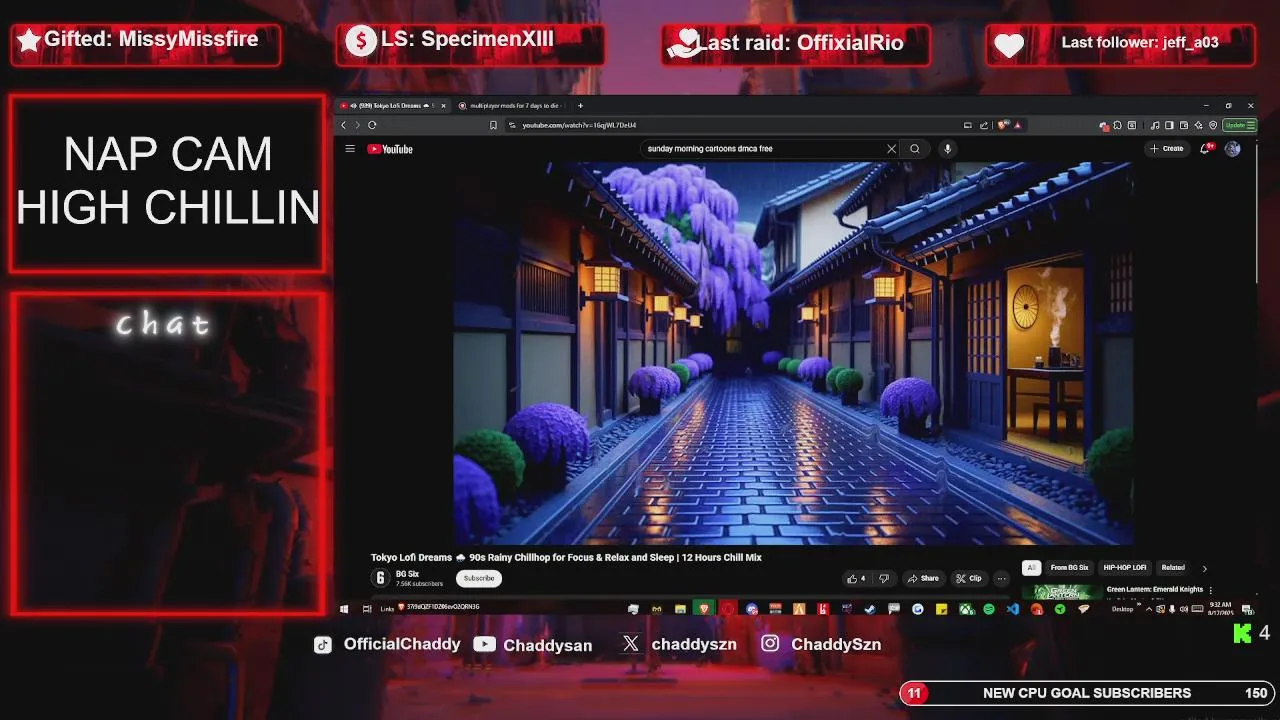The width and height of the screenshot is (1280, 720).
Task: Start voice search with the microphone
Action: click(947, 149)
